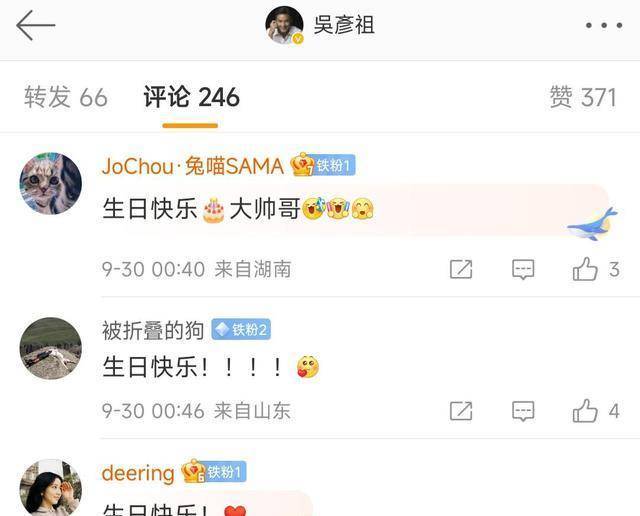Reply to 被折叠的狗's comment

tap(523, 411)
